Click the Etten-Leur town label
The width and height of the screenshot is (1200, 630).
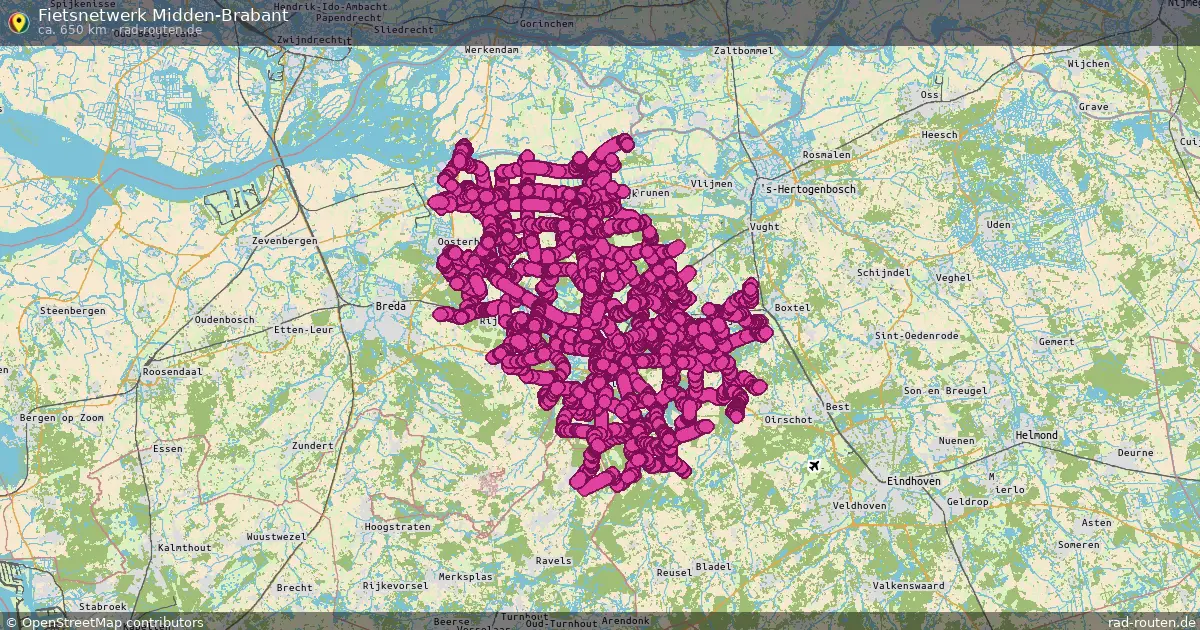click(x=305, y=328)
